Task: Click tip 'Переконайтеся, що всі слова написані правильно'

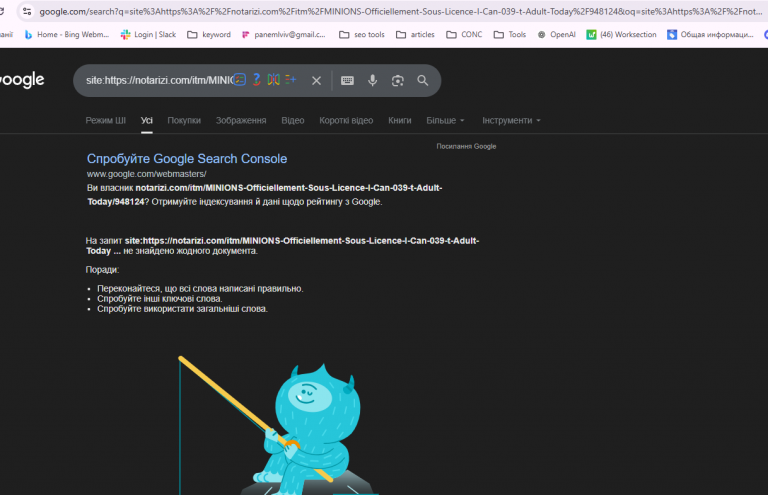Action: coord(200,289)
